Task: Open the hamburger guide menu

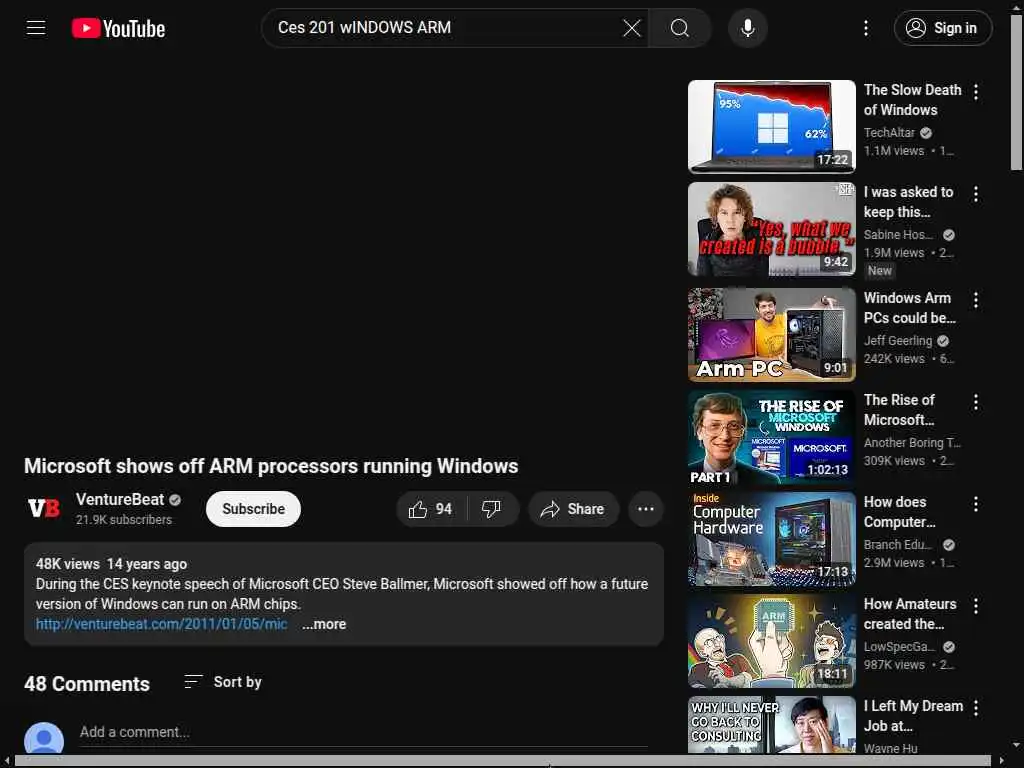Action: point(36,28)
